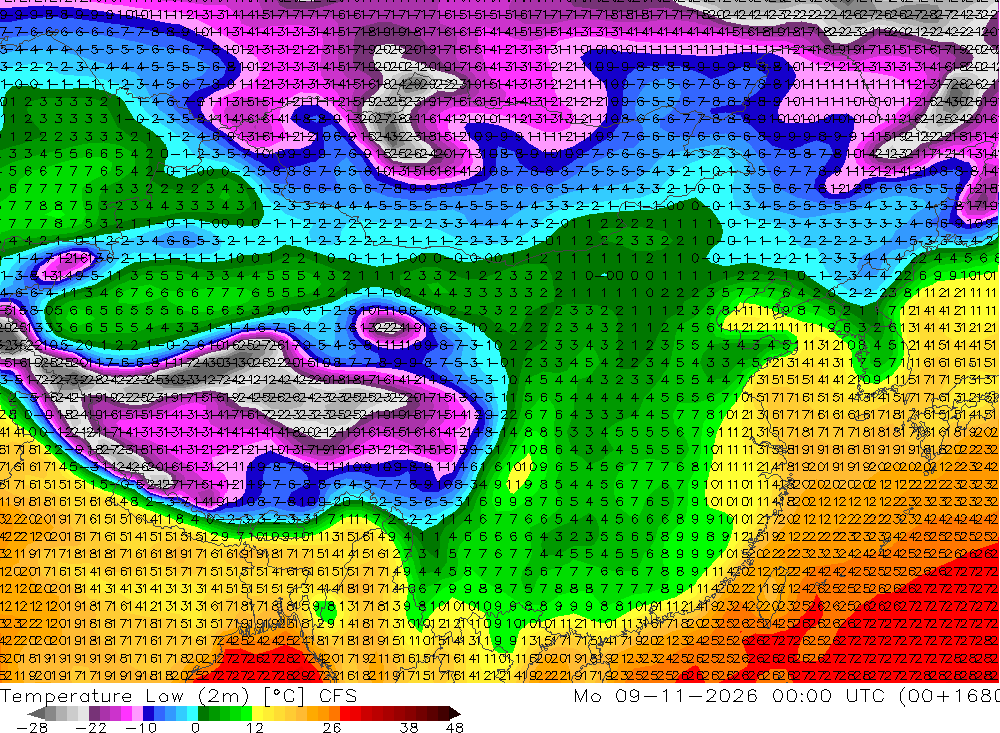The image size is (1000, 733).
Task: Click the gray left arrow of the legend
Action: click(36, 714)
